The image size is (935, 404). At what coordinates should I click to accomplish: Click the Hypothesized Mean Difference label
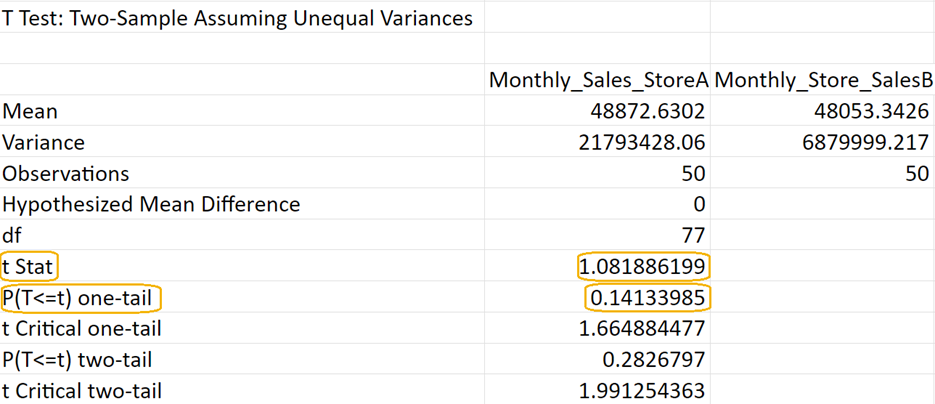(x=151, y=204)
